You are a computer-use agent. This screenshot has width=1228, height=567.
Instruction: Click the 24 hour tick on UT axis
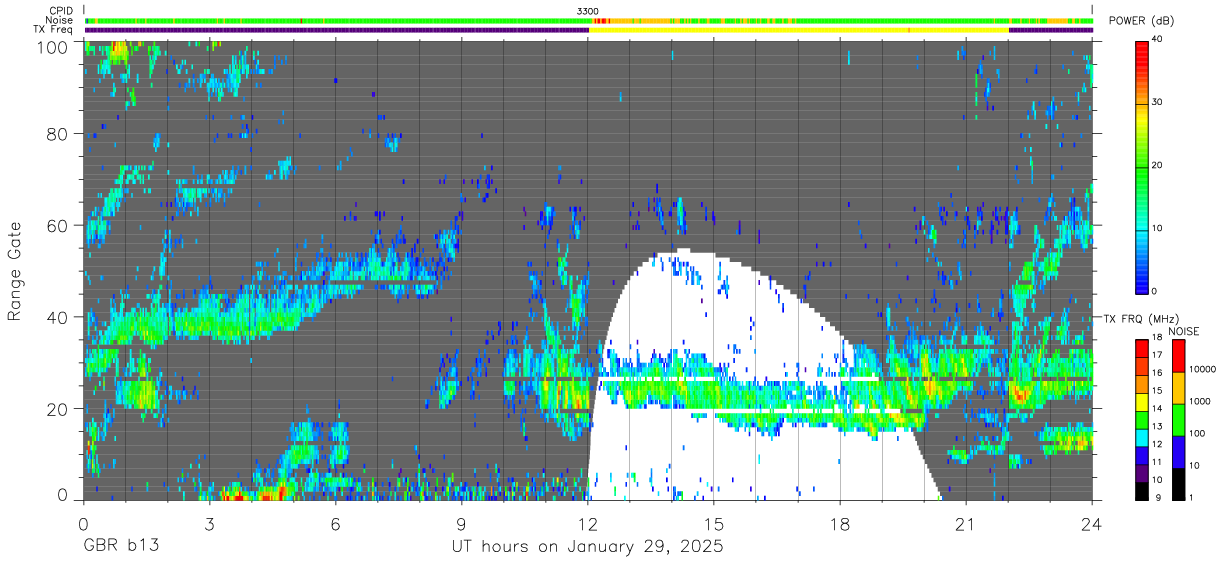[x=1092, y=524]
